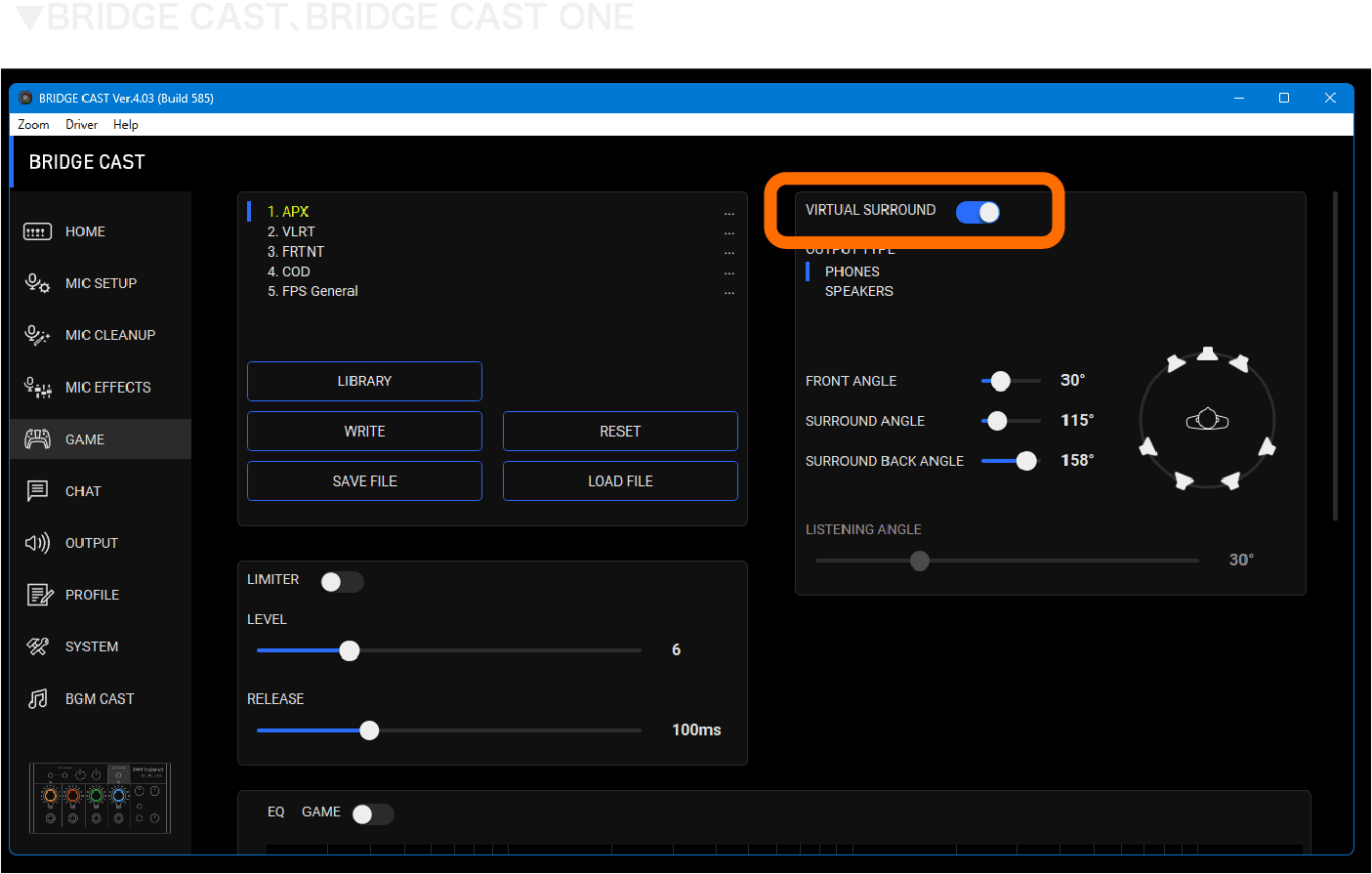The height and width of the screenshot is (874, 1372).
Task: Click the LISTENING ANGLE slider handle
Action: (920, 561)
